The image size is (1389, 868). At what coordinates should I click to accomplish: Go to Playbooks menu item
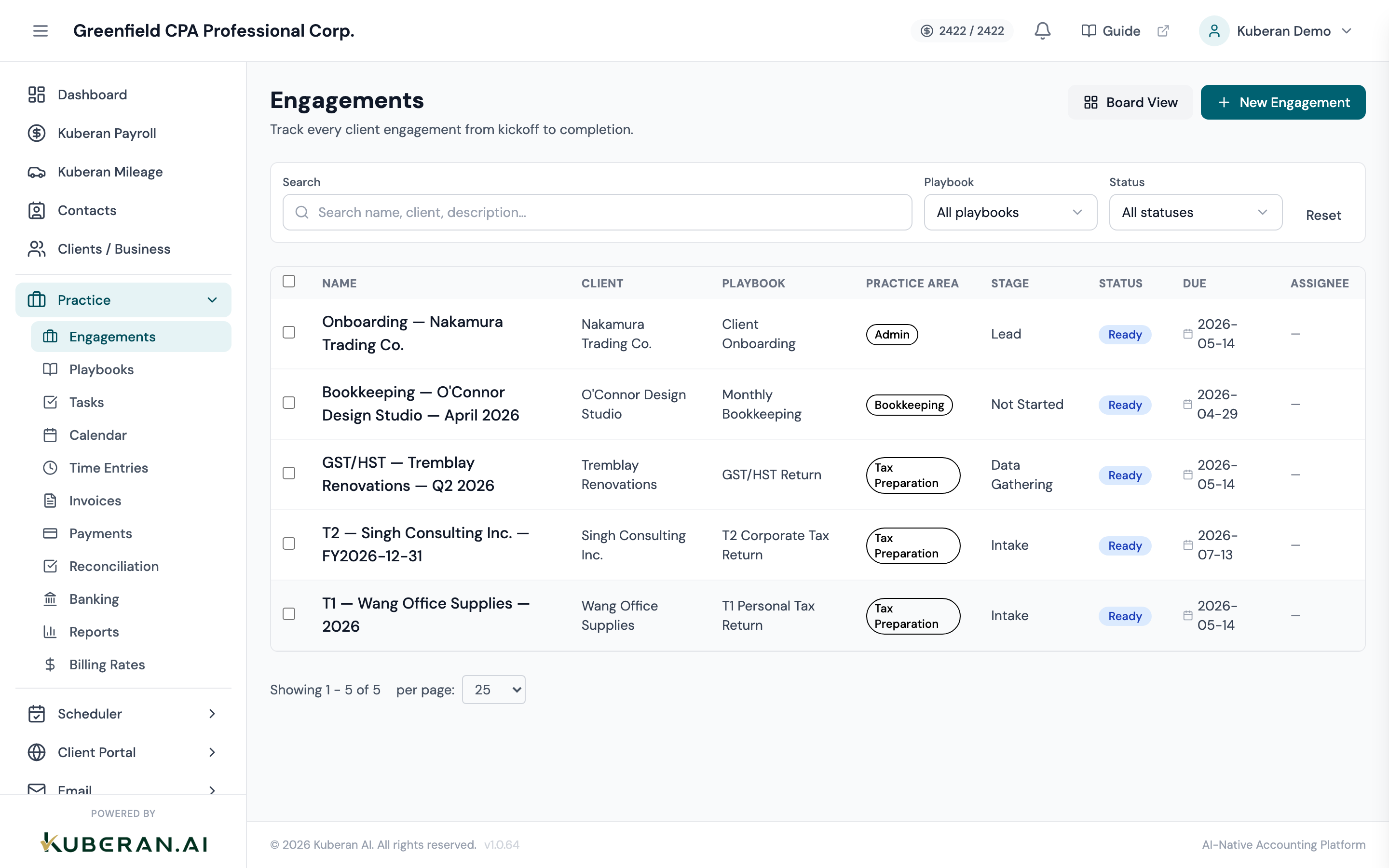pyautogui.click(x=131, y=369)
